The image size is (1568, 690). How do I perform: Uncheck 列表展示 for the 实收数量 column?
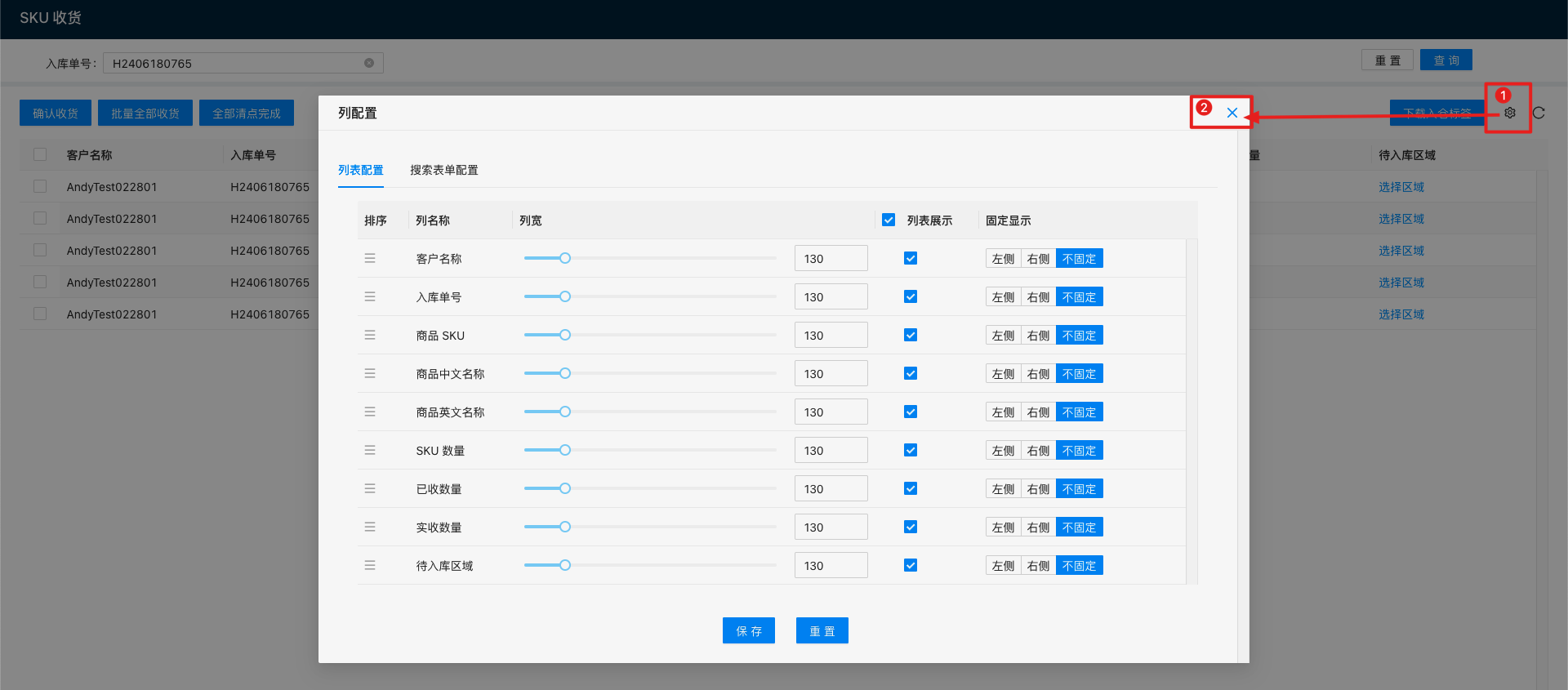coord(911,527)
